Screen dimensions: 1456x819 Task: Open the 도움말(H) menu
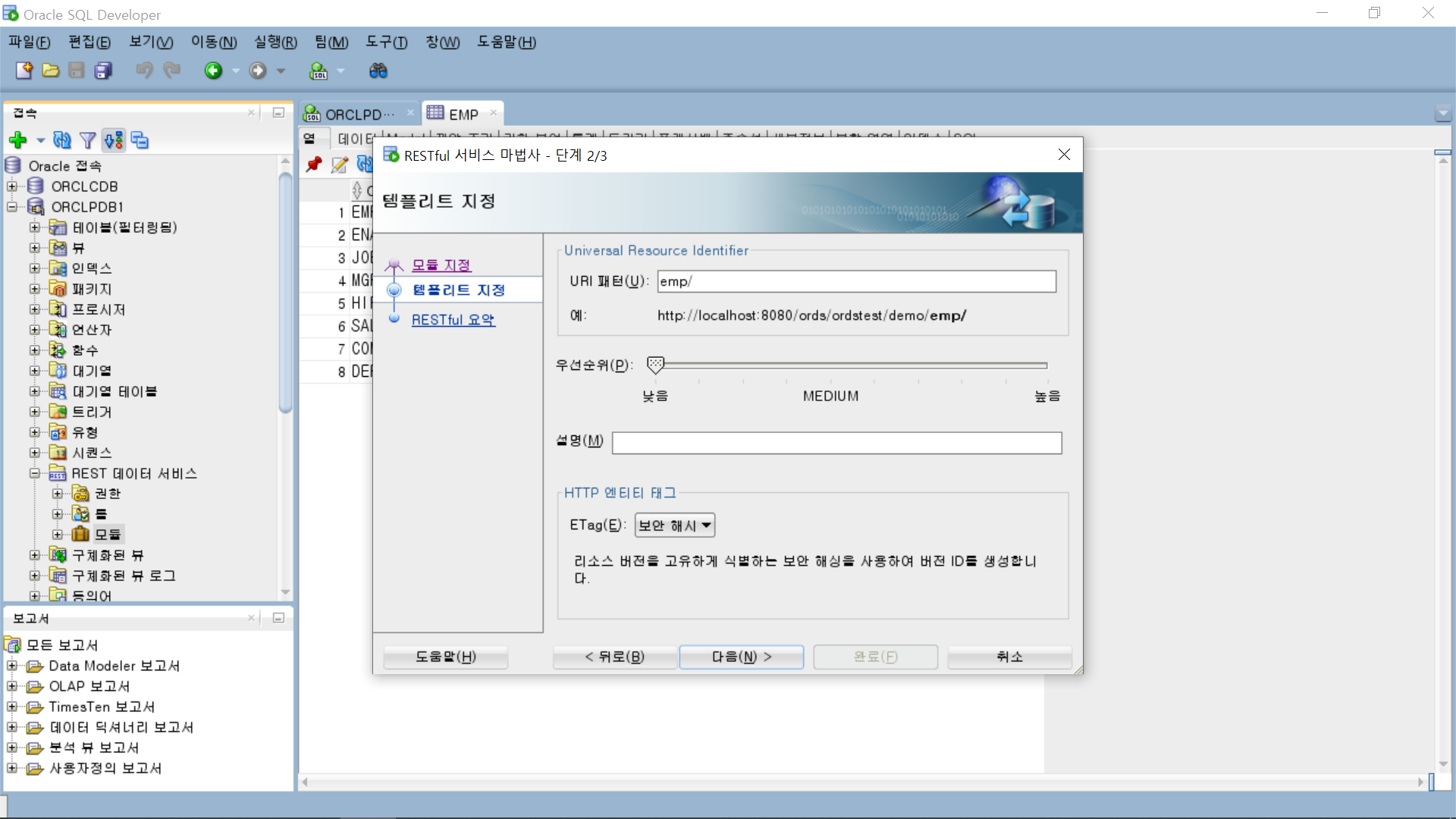[507, 42]
